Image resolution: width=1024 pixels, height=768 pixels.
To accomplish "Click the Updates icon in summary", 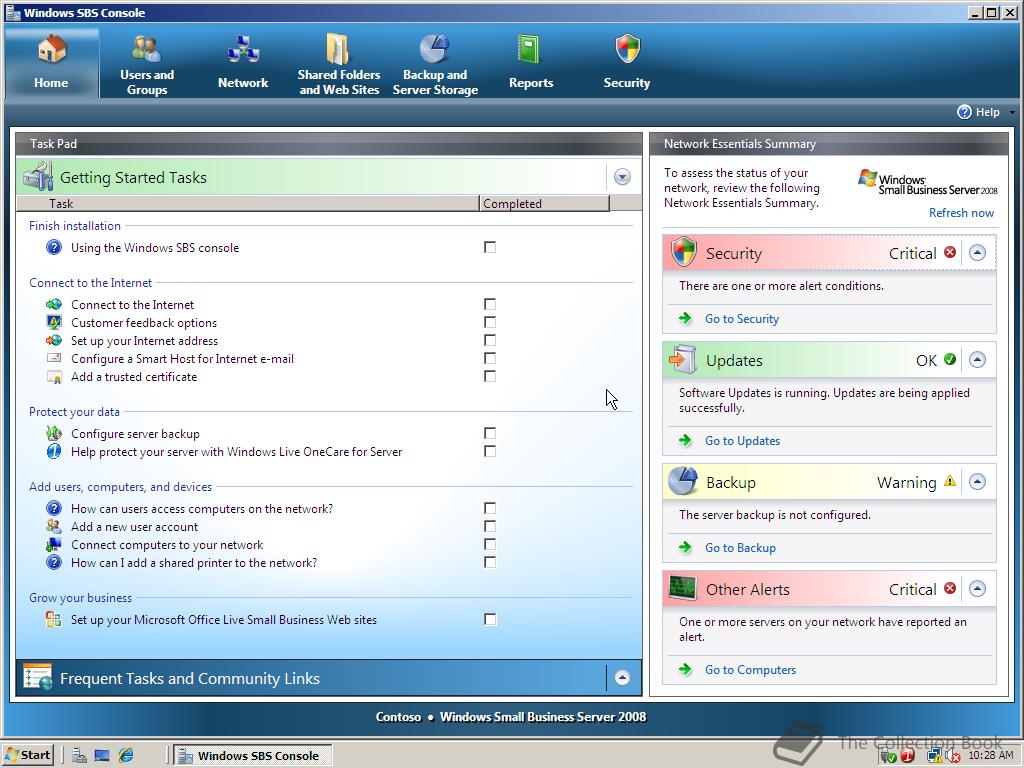I will point(683,359).
